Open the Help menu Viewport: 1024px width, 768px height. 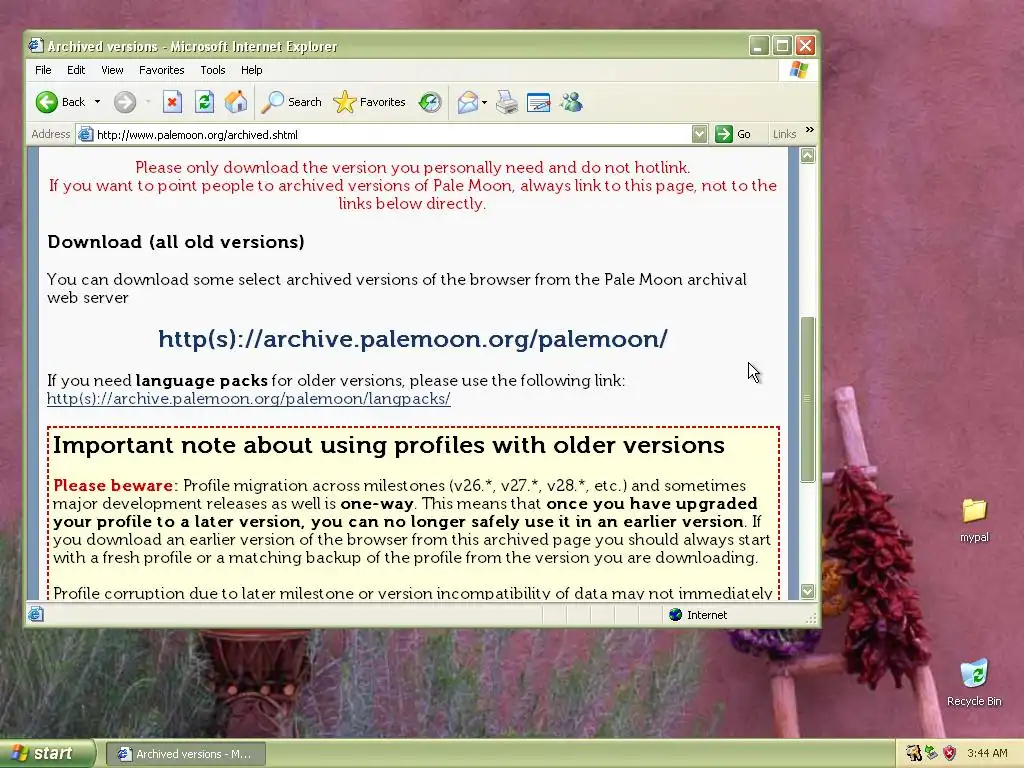pos(251,70)
